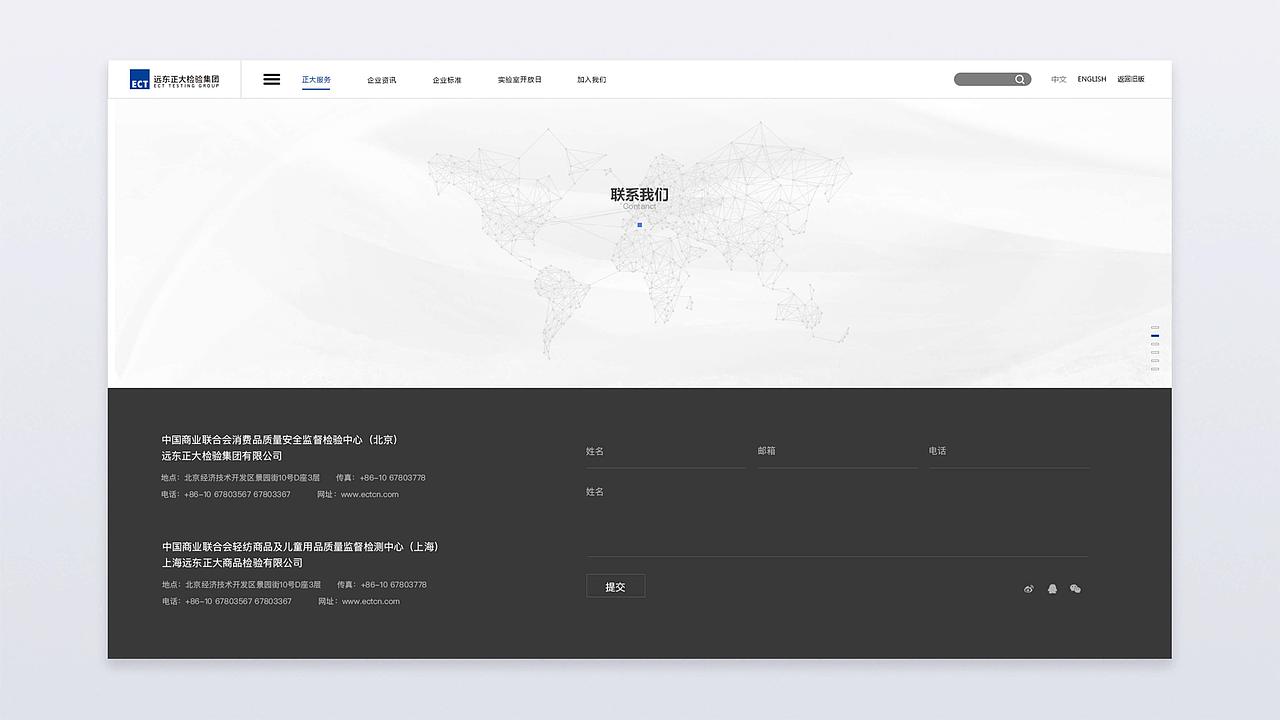This screenshot has height=720, width=1280.
Task: Visit the website link www.ectcn.com
Action: [370, 494]
